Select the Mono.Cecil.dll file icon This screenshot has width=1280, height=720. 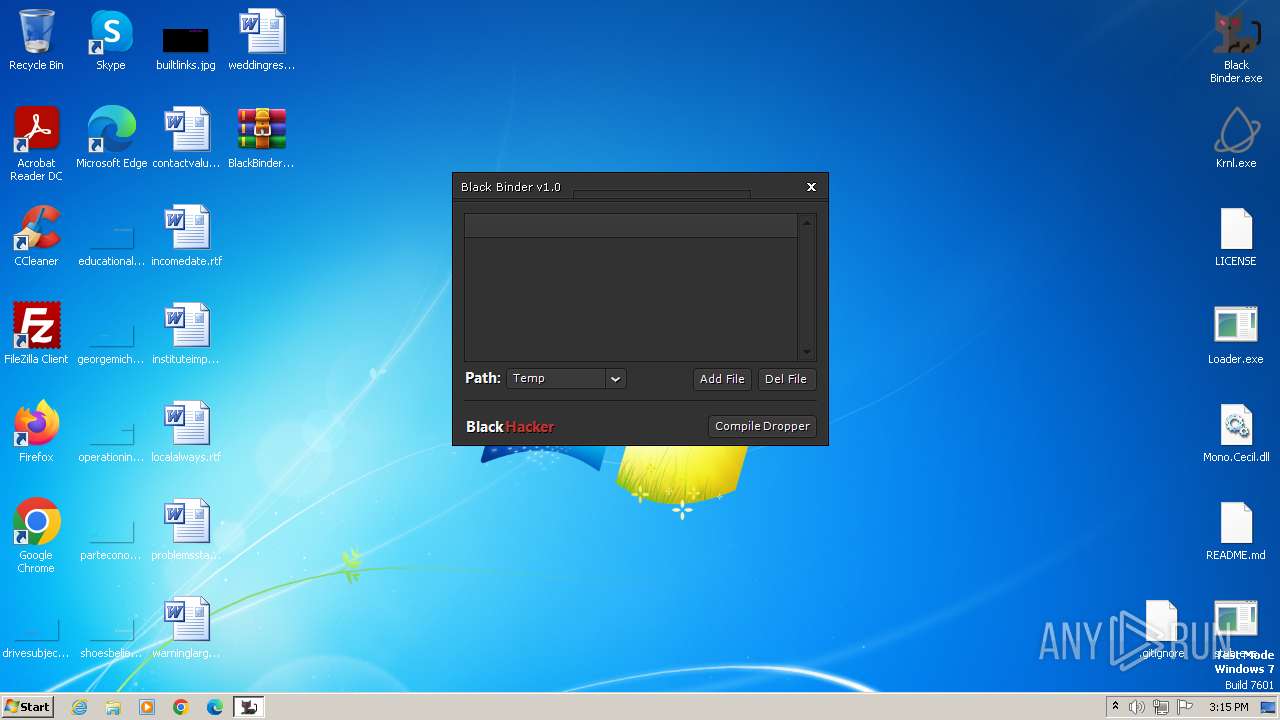1236,432
